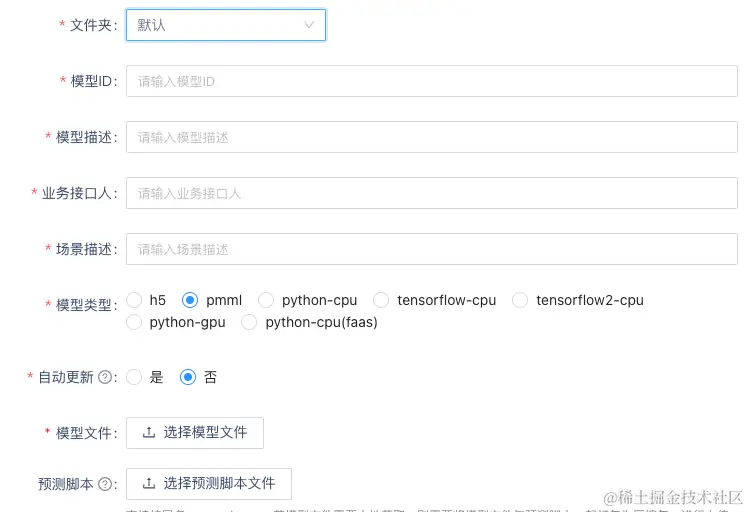The height and width of the screenshot is (512, 749).
Task: Click the 选择模型文件 upload button
Action: [x=195, y=433]
